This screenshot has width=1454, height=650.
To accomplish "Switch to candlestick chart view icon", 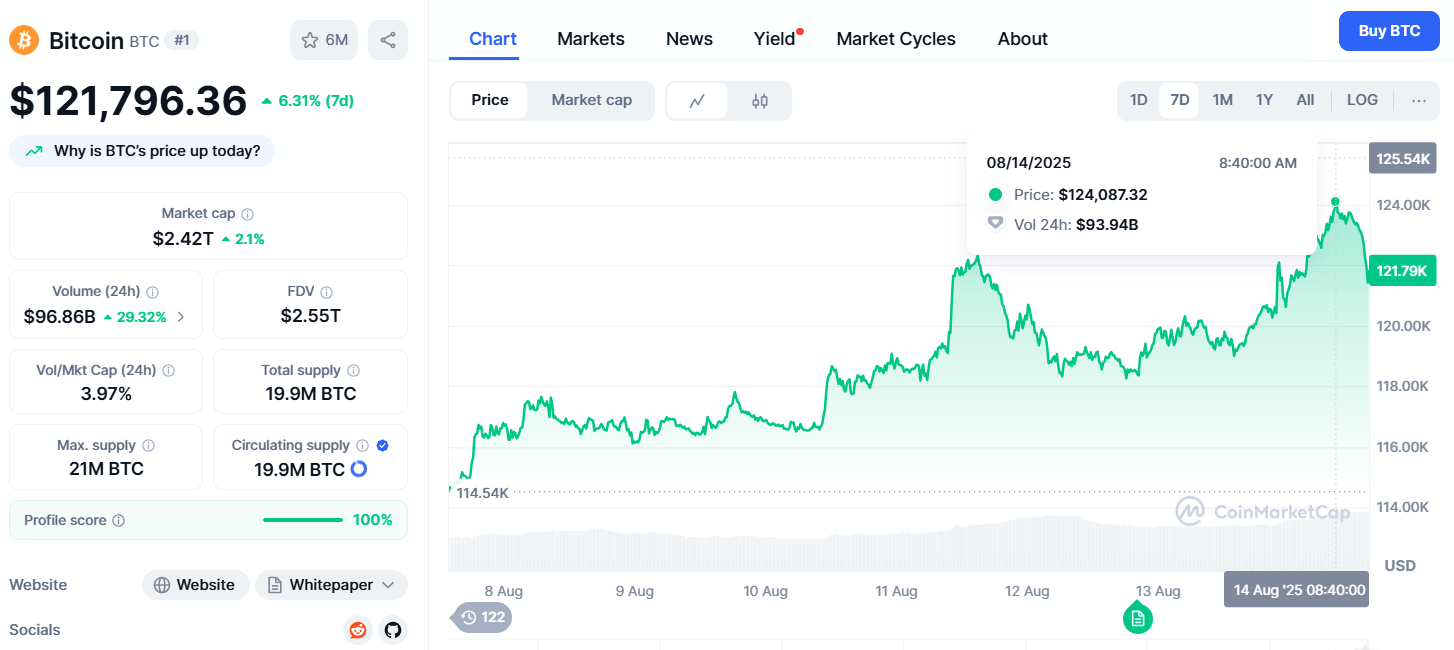I will pos(760,100).
